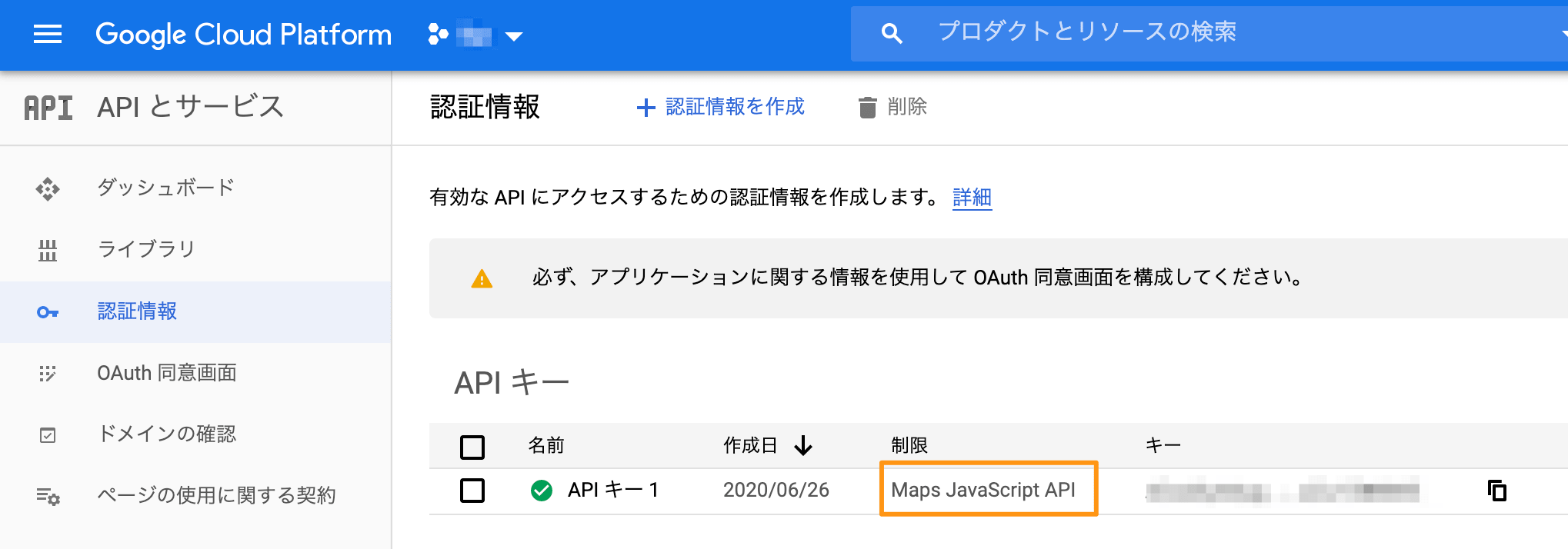Click the キー column header
The height and width of the screenshot is (549, 1568).
coord(1163,446)
